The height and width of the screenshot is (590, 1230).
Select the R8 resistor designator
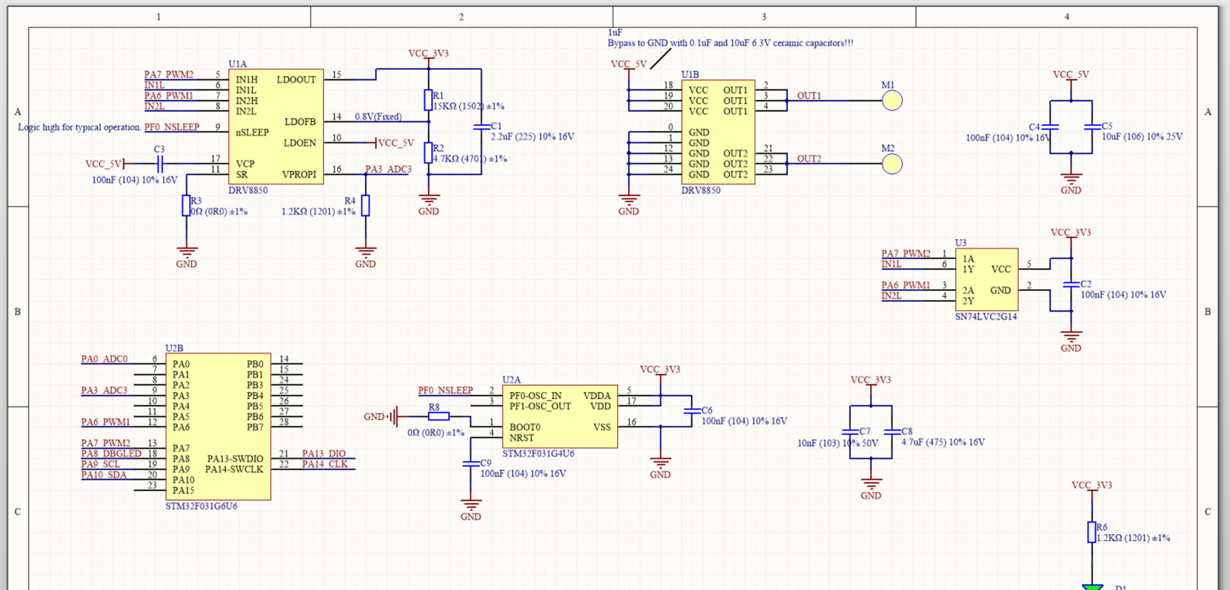[433, 407]
